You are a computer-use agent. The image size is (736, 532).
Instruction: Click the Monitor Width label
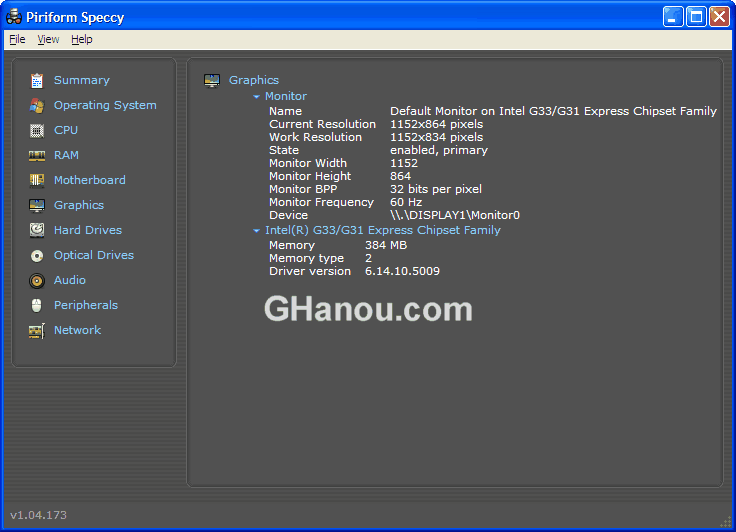[x=308, y=163]
